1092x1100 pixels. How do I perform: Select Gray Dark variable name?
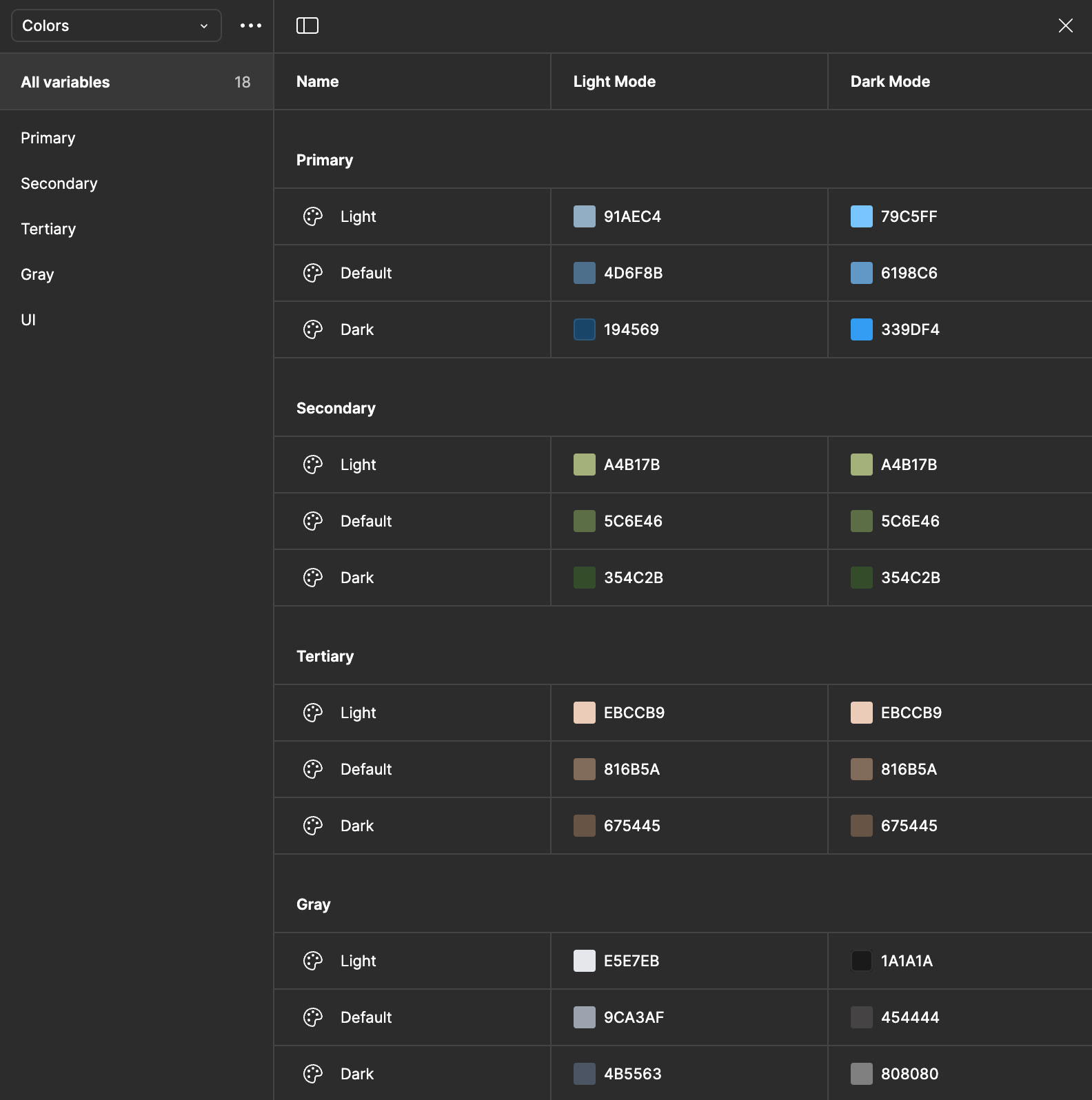click(x=357, y=1074)
